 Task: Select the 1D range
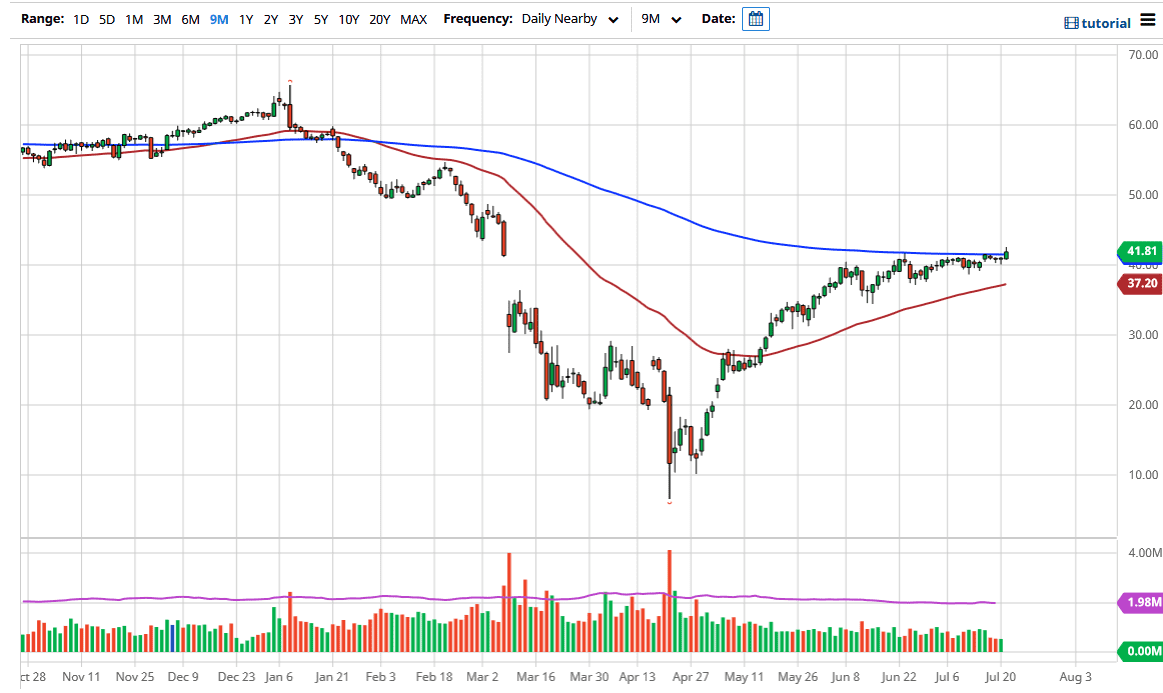pyautogui.click(x=81, y=19)
